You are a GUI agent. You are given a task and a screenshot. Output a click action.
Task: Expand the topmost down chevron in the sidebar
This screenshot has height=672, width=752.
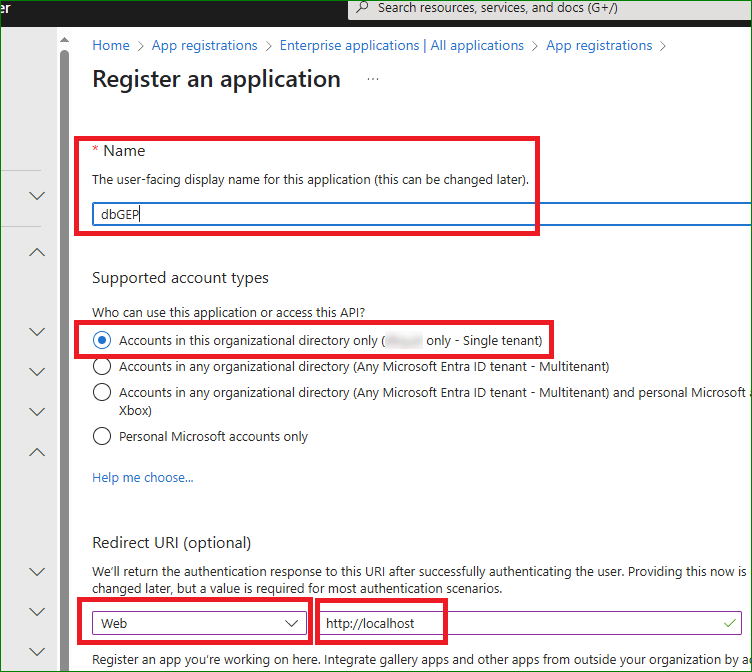(x=37, y=196)
